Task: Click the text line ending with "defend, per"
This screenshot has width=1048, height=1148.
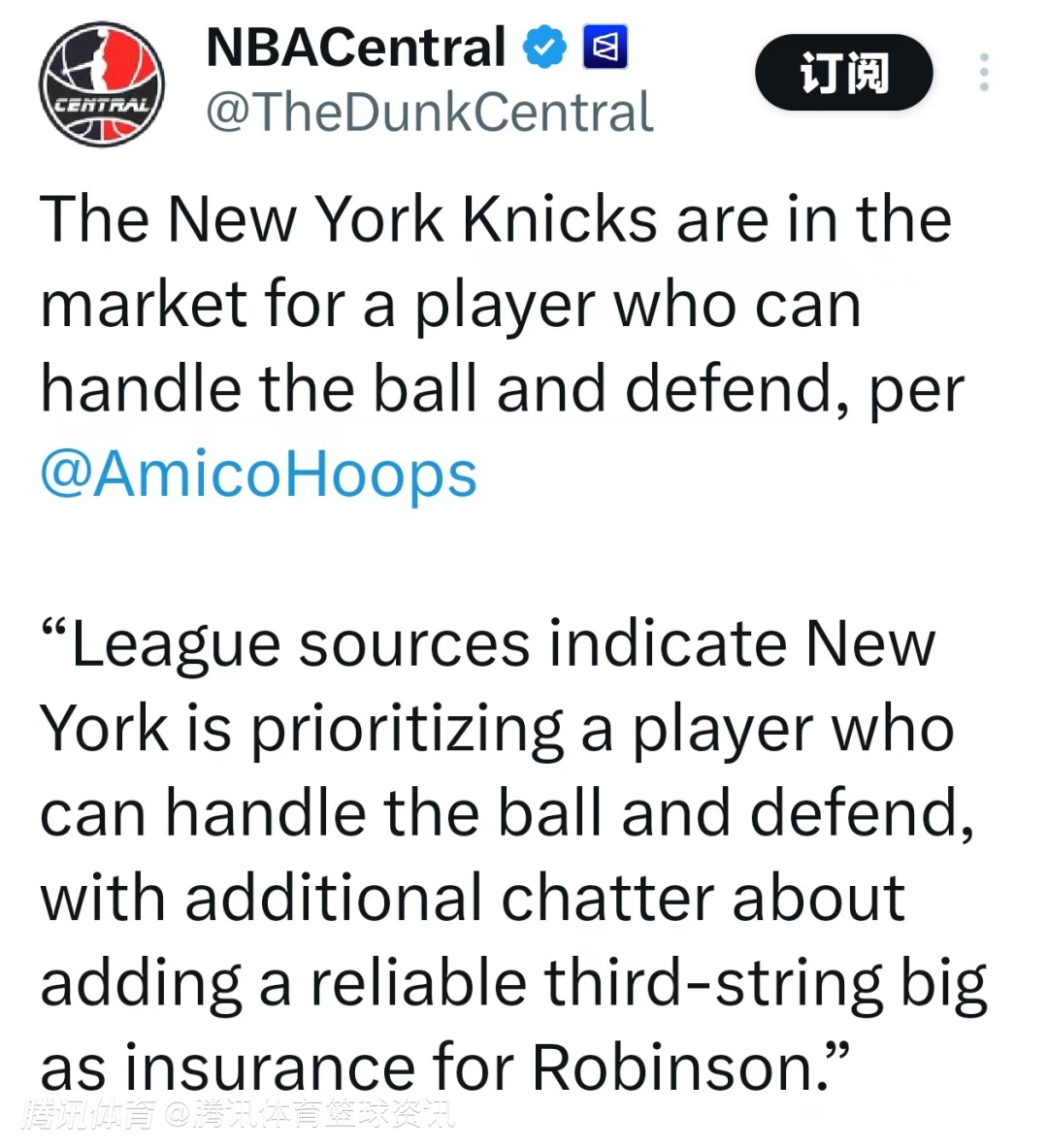Action: [x=502, y=389]
